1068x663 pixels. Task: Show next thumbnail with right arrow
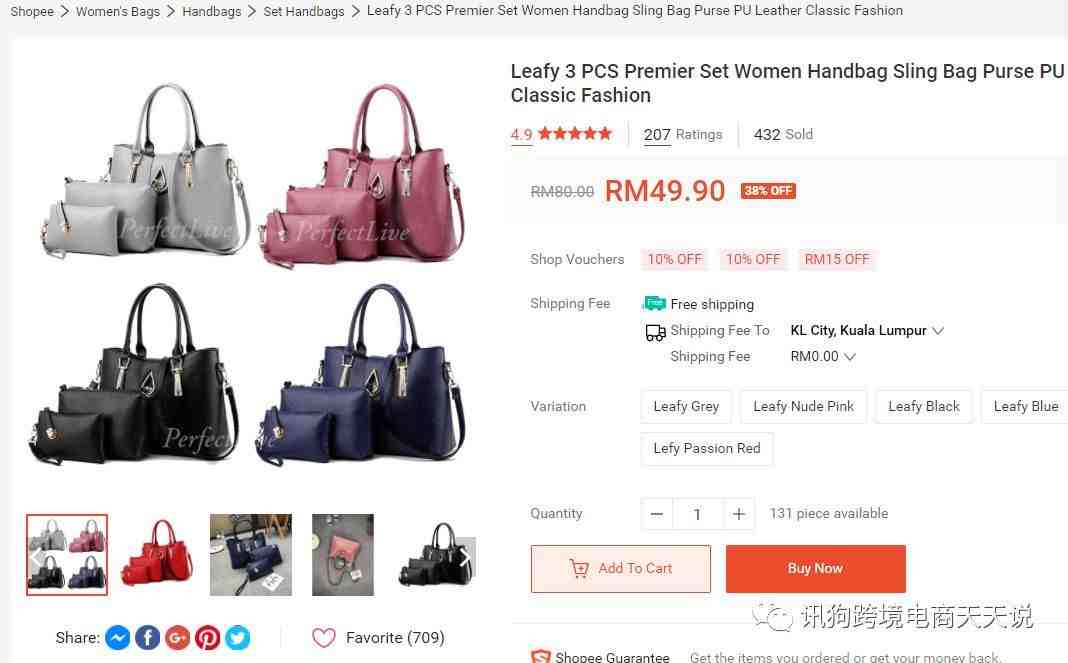click(465, 558)
